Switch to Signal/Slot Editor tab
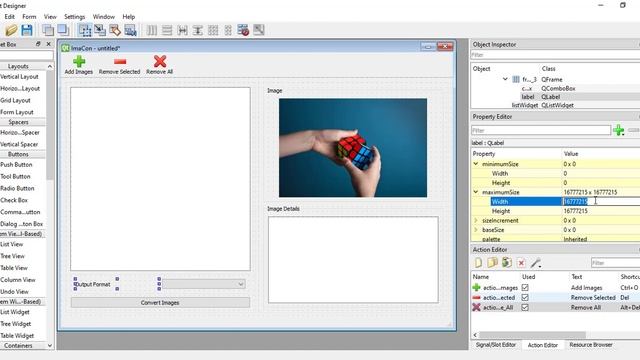Image resolution: width=640 pixels, height=360 pixels. pyautogui.click(x=496, y=345)
